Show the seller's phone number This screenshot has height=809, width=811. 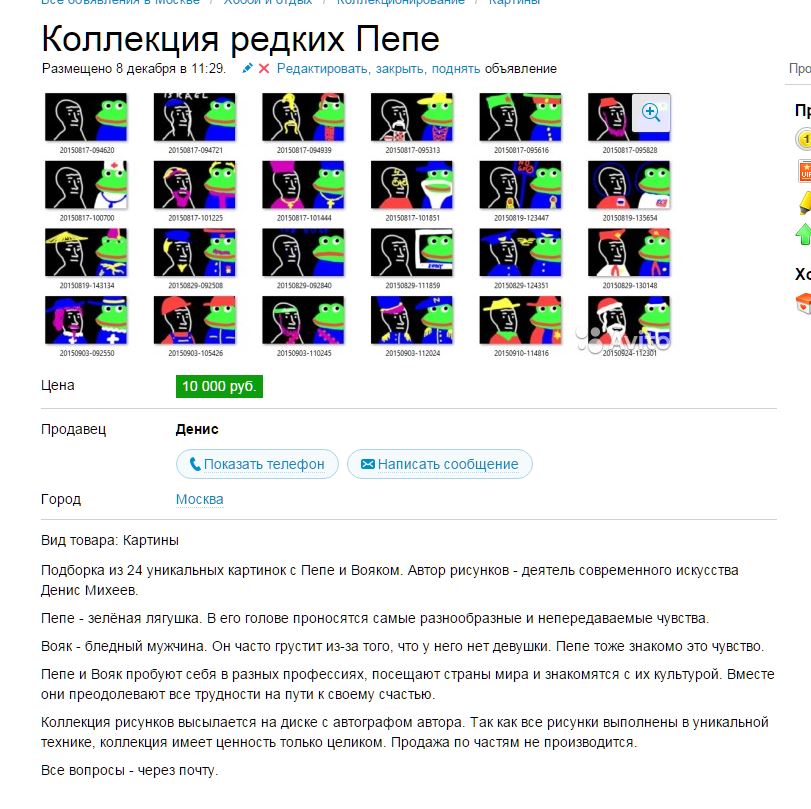(x=257, y=464)
